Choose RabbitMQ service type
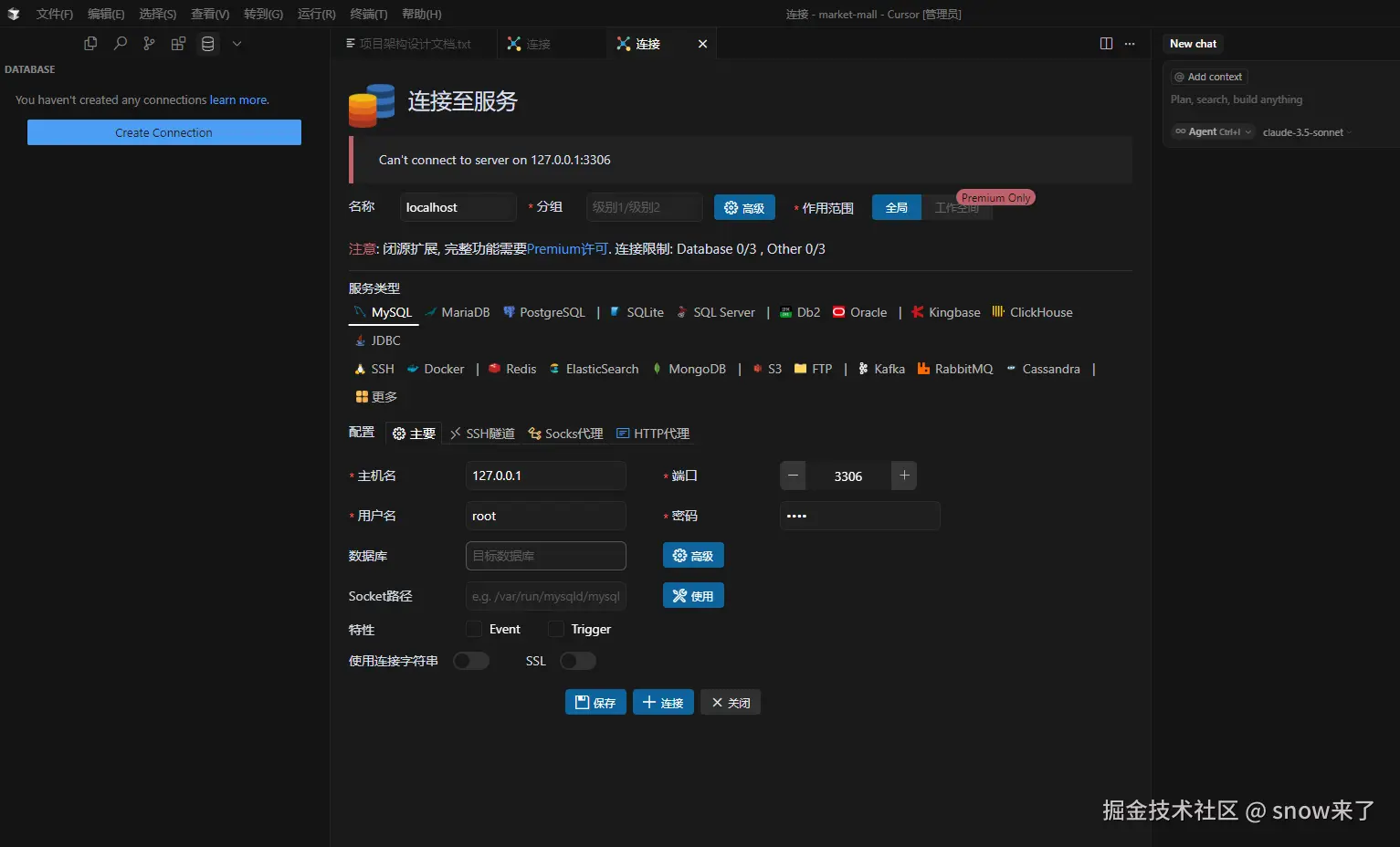This screenshot has width=1400, height=847. [x=955, y=369]
